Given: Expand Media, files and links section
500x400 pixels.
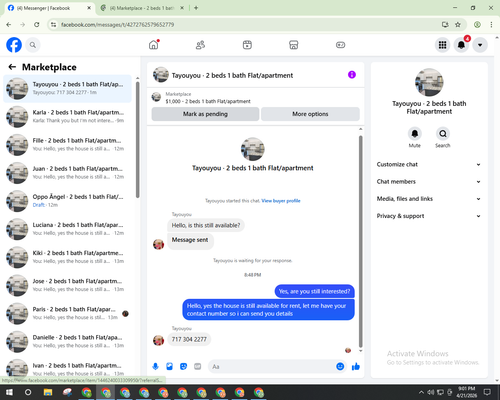Looking at the screenshot, I should (x=429, y=199).
